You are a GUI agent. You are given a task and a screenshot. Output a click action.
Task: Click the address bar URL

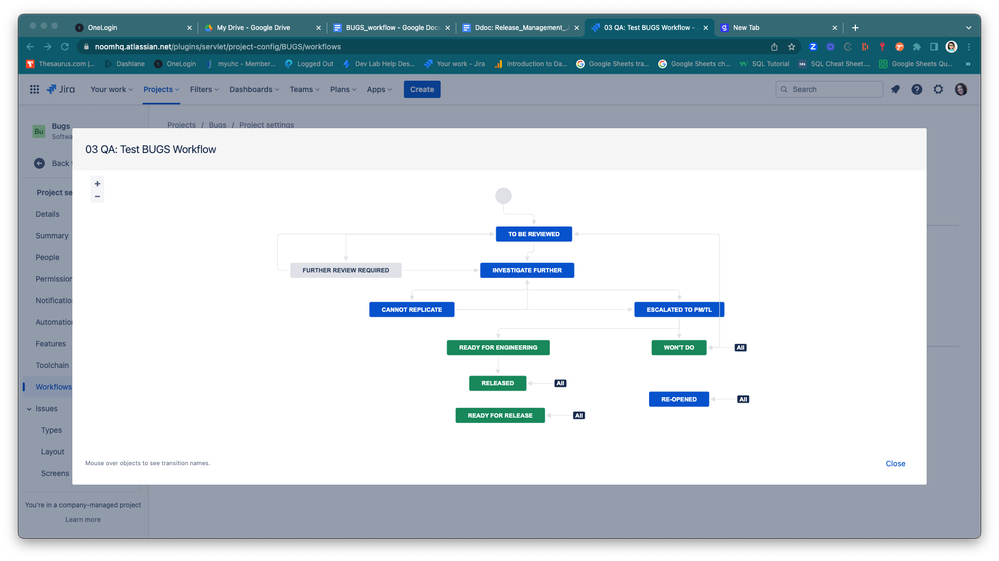click(218, 46)
